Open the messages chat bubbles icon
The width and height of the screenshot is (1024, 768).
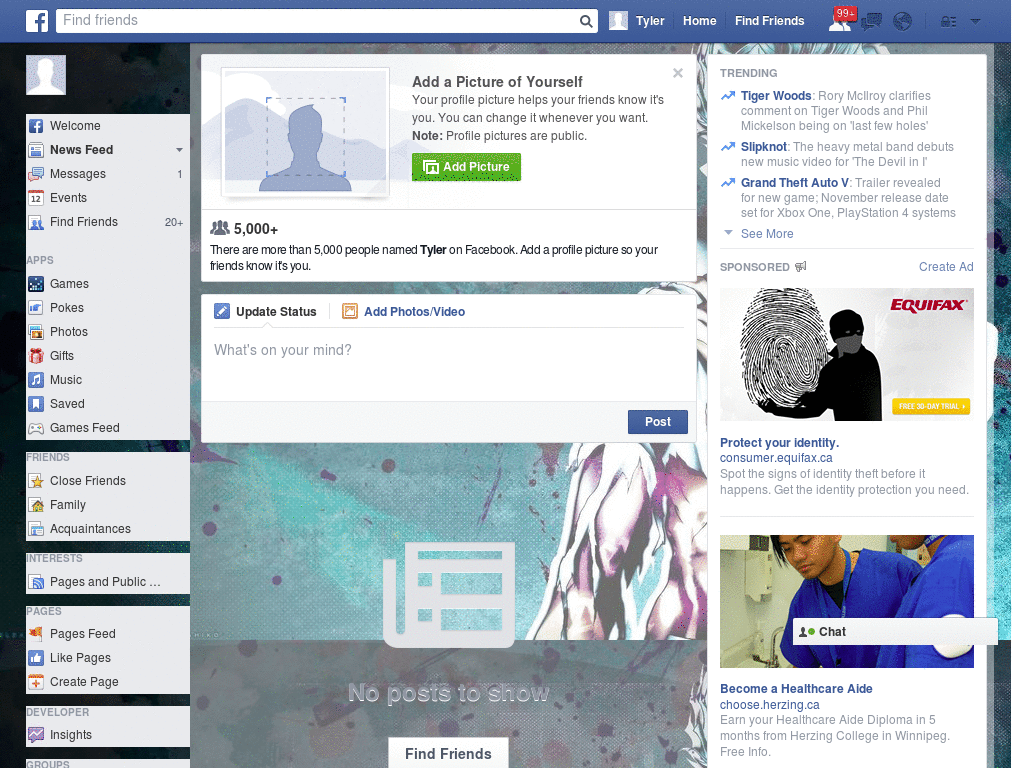[x=871, y=22]
